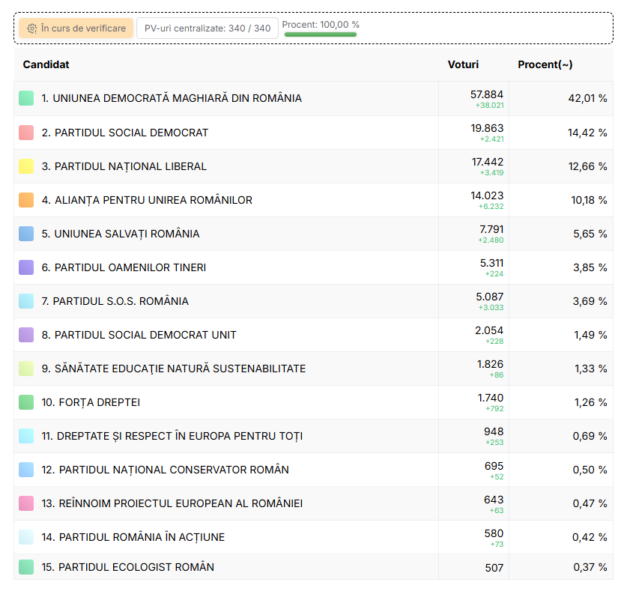Click the red swatch for Partidul Social Democrat
Image resolution: width=621 pixels, height=600 pixels.
point(26,133)
